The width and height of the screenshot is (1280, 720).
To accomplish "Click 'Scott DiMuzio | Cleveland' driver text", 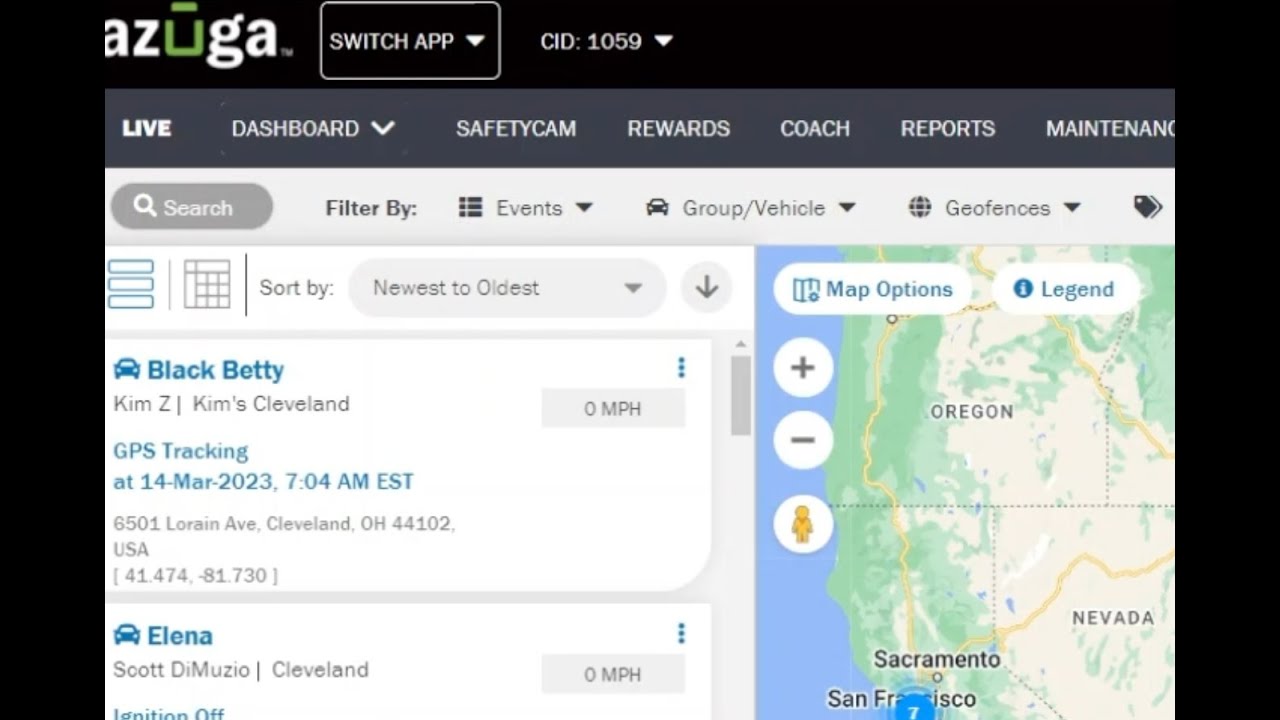I will (x=241, y=670).
